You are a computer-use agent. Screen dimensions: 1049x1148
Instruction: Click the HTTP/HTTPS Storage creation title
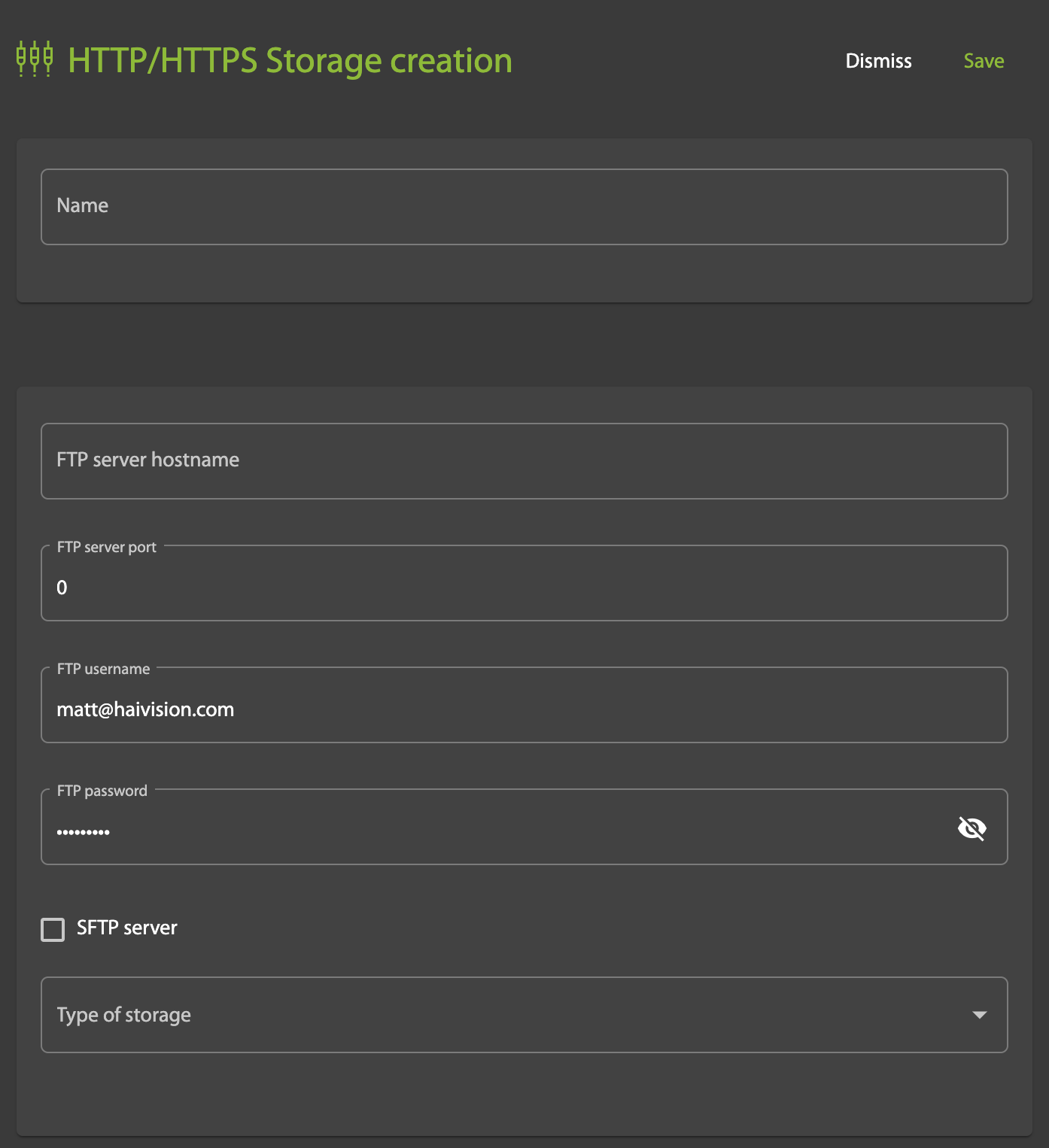(x=290, y=60)
